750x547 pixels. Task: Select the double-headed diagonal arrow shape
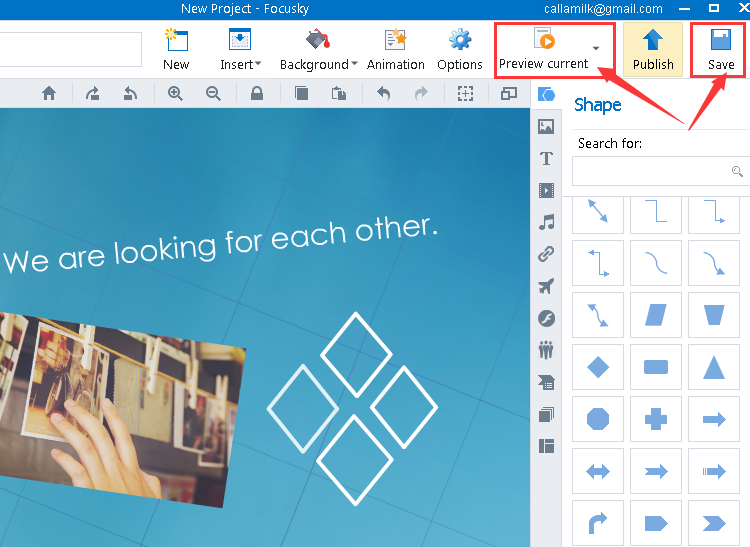[598, 211]
